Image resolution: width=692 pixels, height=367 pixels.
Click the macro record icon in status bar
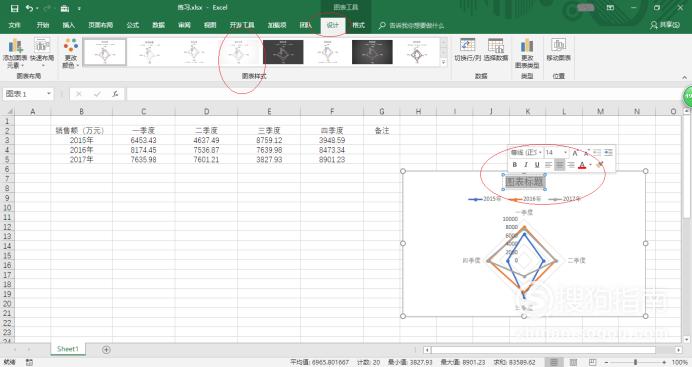(29, 362)
